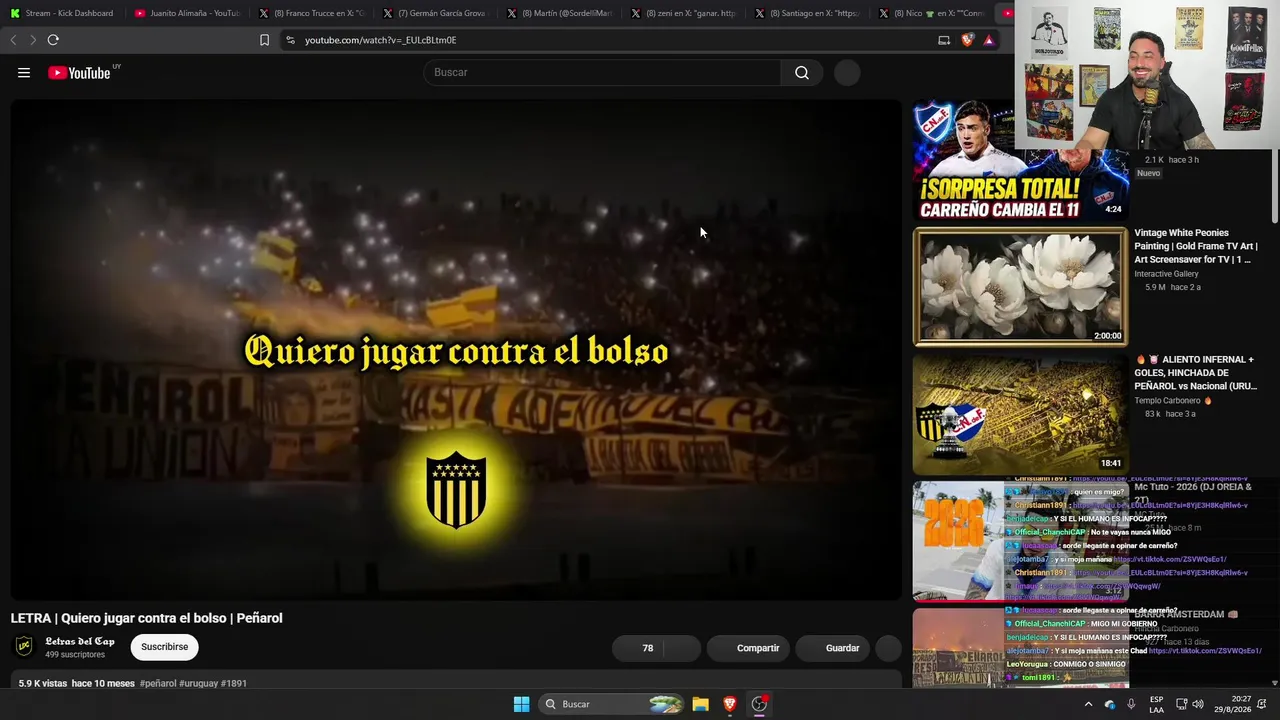Click the main video player area
Image resolution: width=1280 pixels, height=720 pixels.
pyautogui.click(x=456, y=350)
